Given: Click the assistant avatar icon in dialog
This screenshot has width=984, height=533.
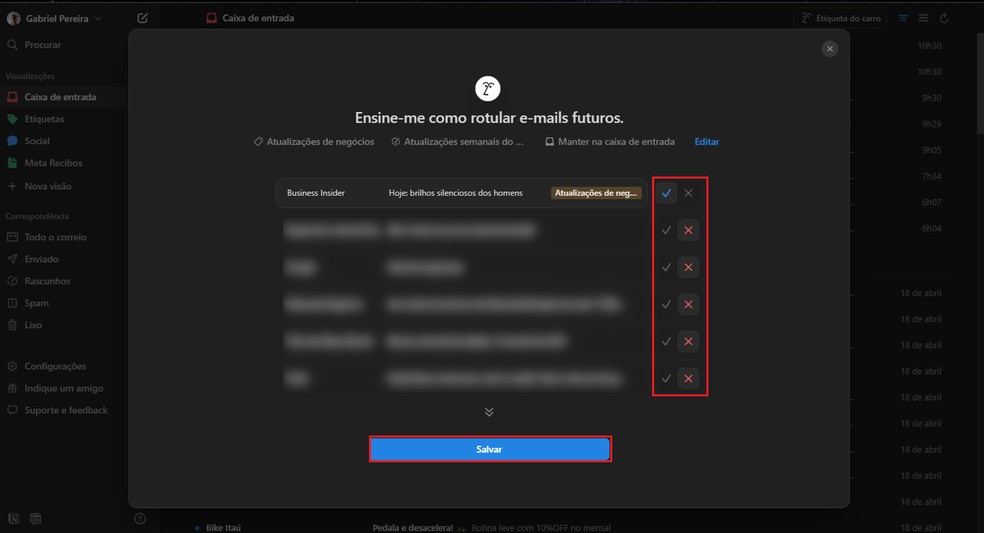Looking at the screenshot, I should pos(488,89).
